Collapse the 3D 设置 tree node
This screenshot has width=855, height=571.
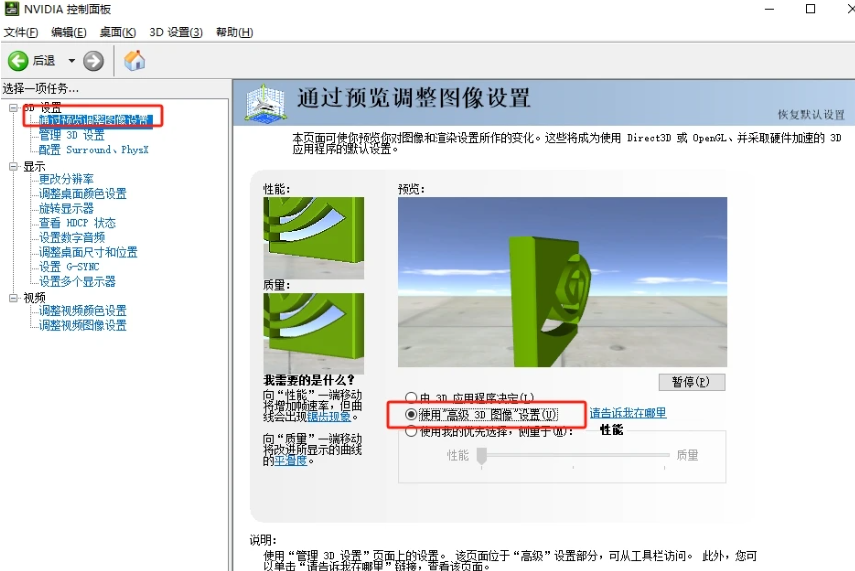[x=14, y=108]
